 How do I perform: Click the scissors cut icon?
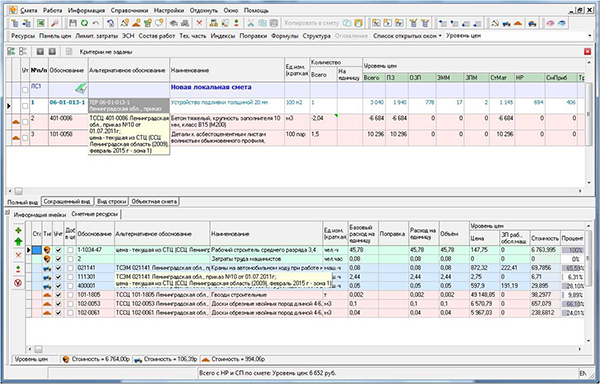pyautogui.click(x=250, y=23)
